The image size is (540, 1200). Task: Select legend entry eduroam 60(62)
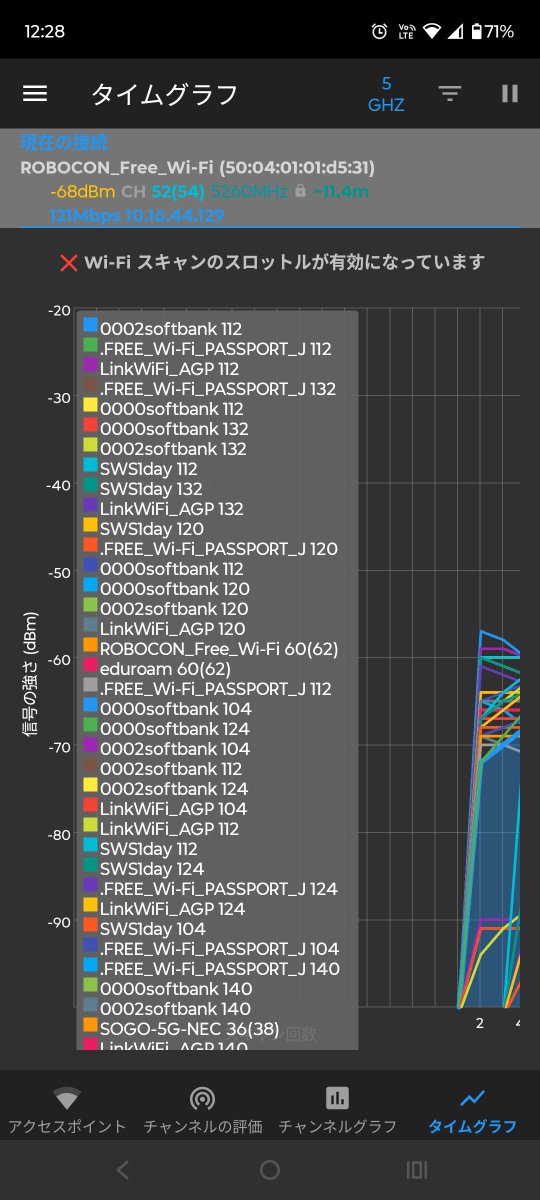point(158,668)
